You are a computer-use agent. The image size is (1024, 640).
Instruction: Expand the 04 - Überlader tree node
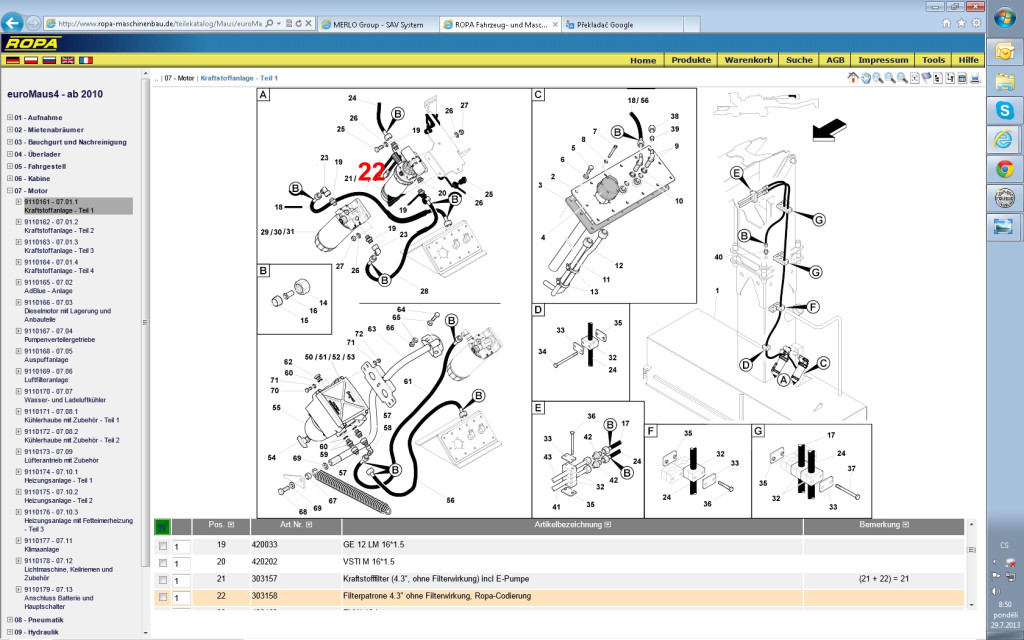coord(10,154)
